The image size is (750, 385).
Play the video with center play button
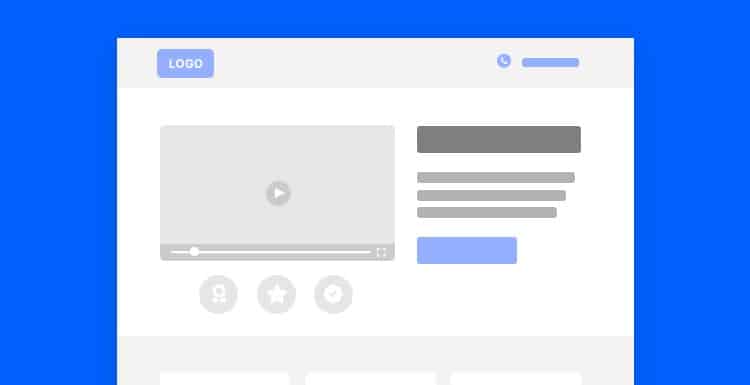[x=278, y=193]
